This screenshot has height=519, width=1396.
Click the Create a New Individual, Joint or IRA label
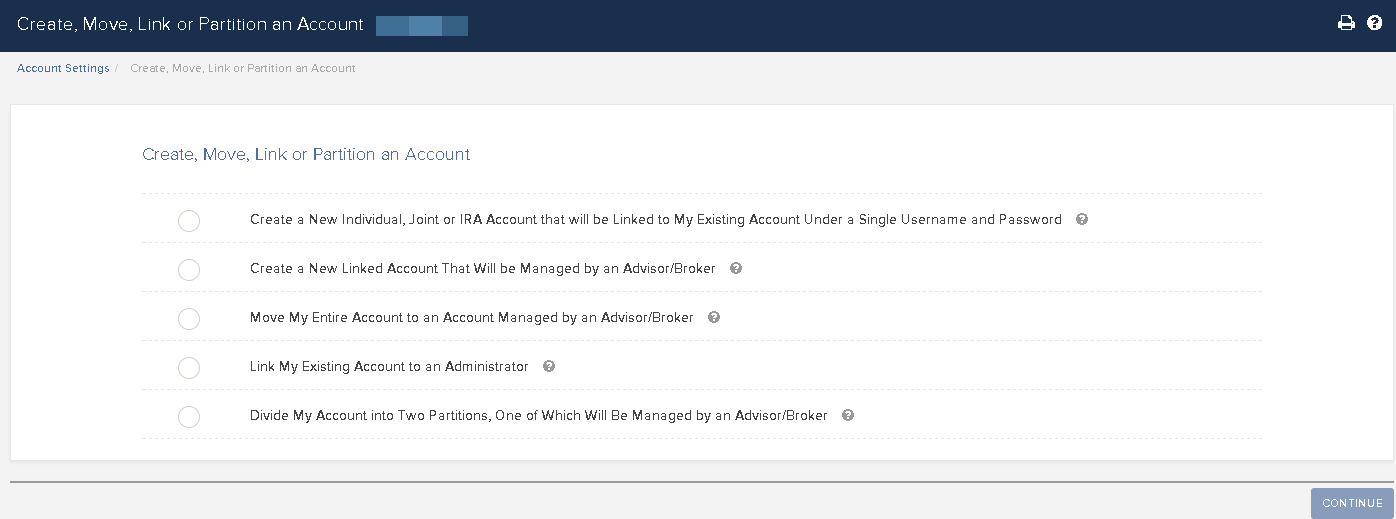coord(656,219)
